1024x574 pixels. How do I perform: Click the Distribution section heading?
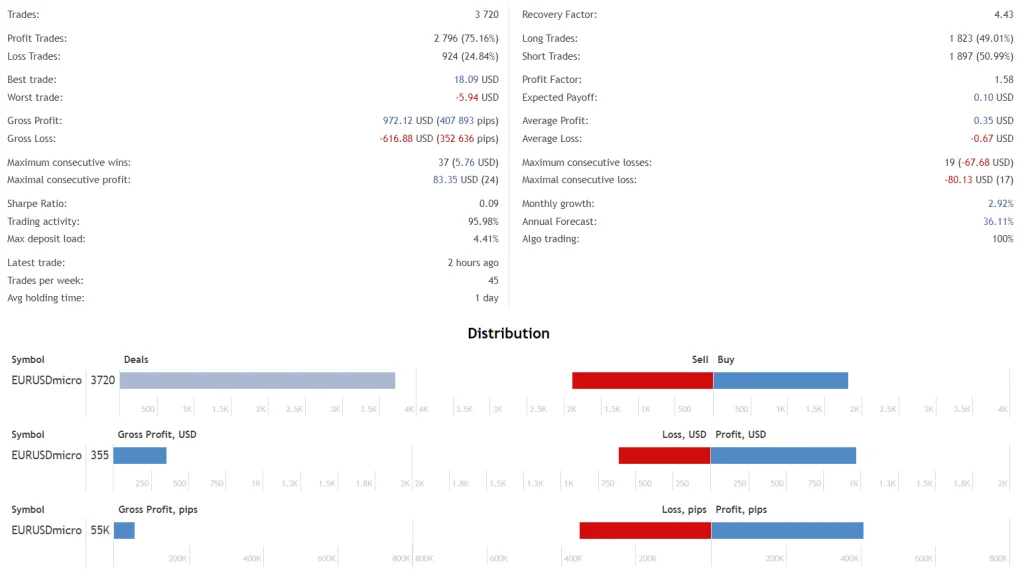click(x=508, y=333)
